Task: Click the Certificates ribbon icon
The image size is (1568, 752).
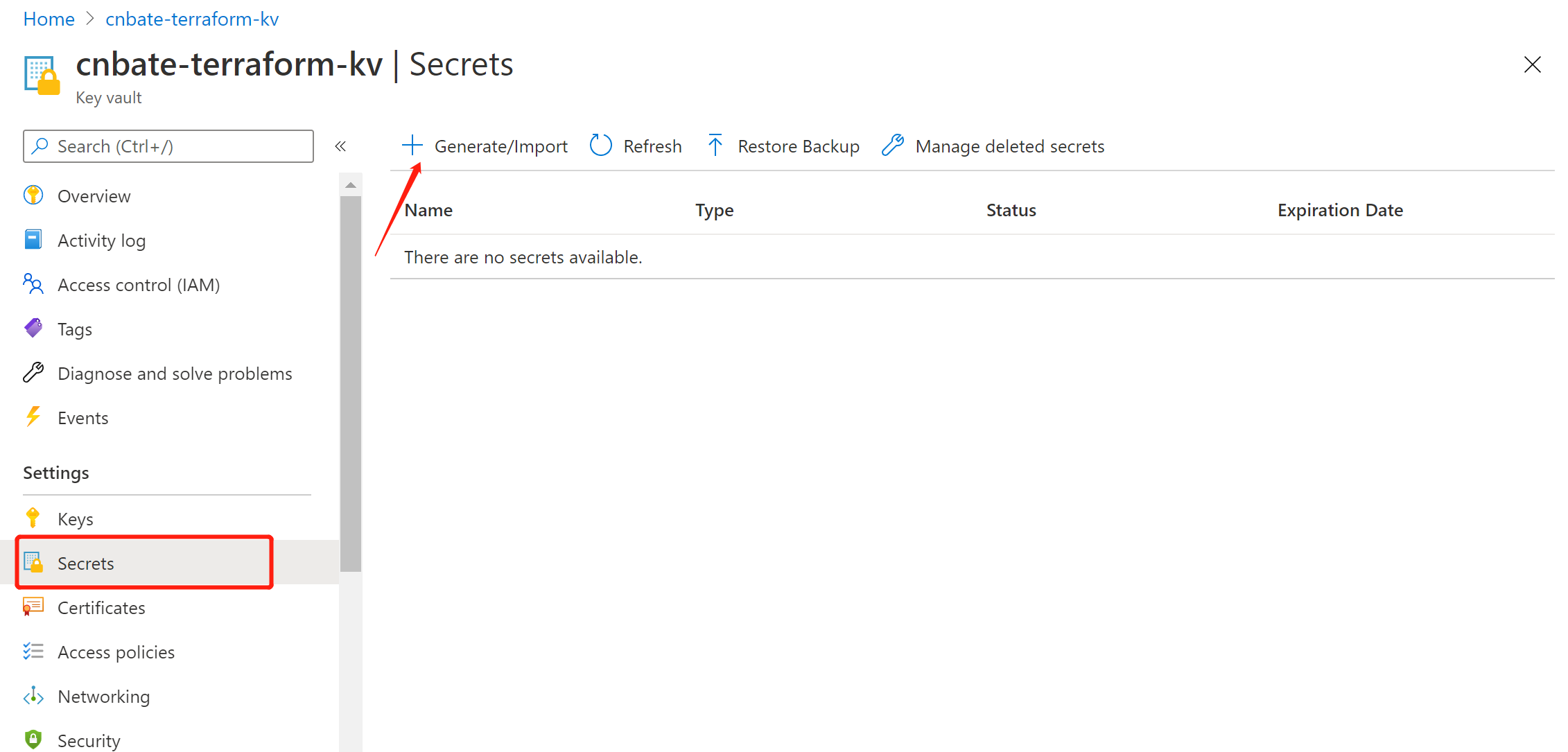Action: [33, 607]
